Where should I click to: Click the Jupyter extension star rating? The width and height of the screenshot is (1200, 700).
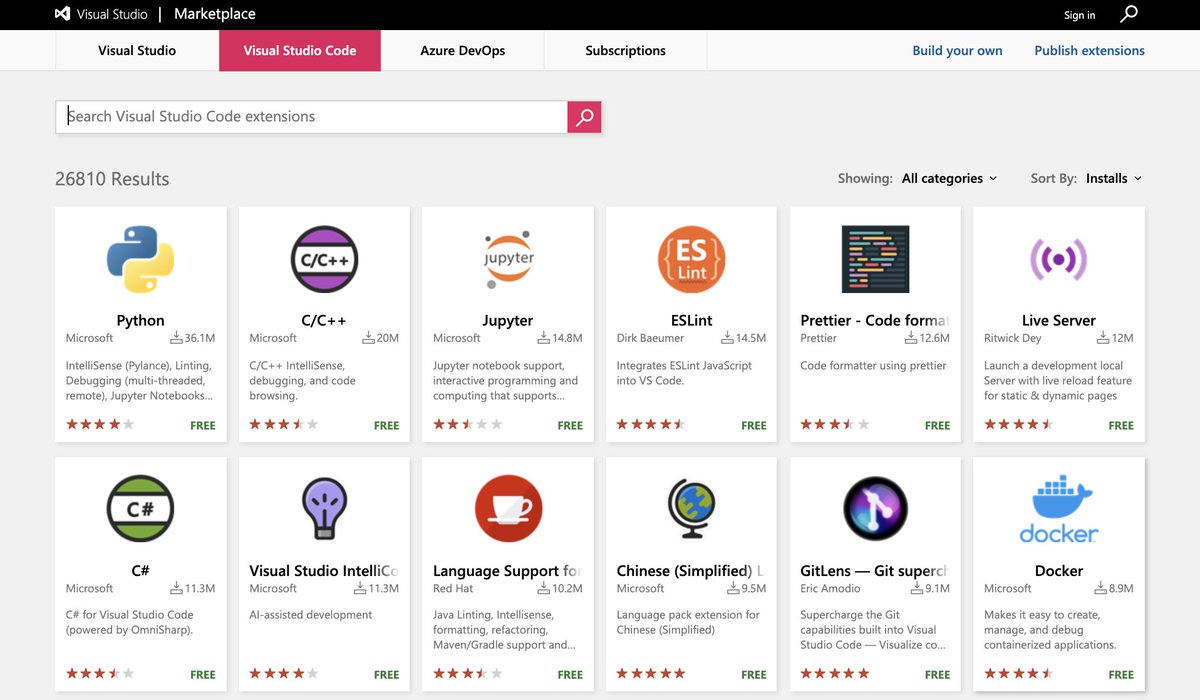(467, 425)
